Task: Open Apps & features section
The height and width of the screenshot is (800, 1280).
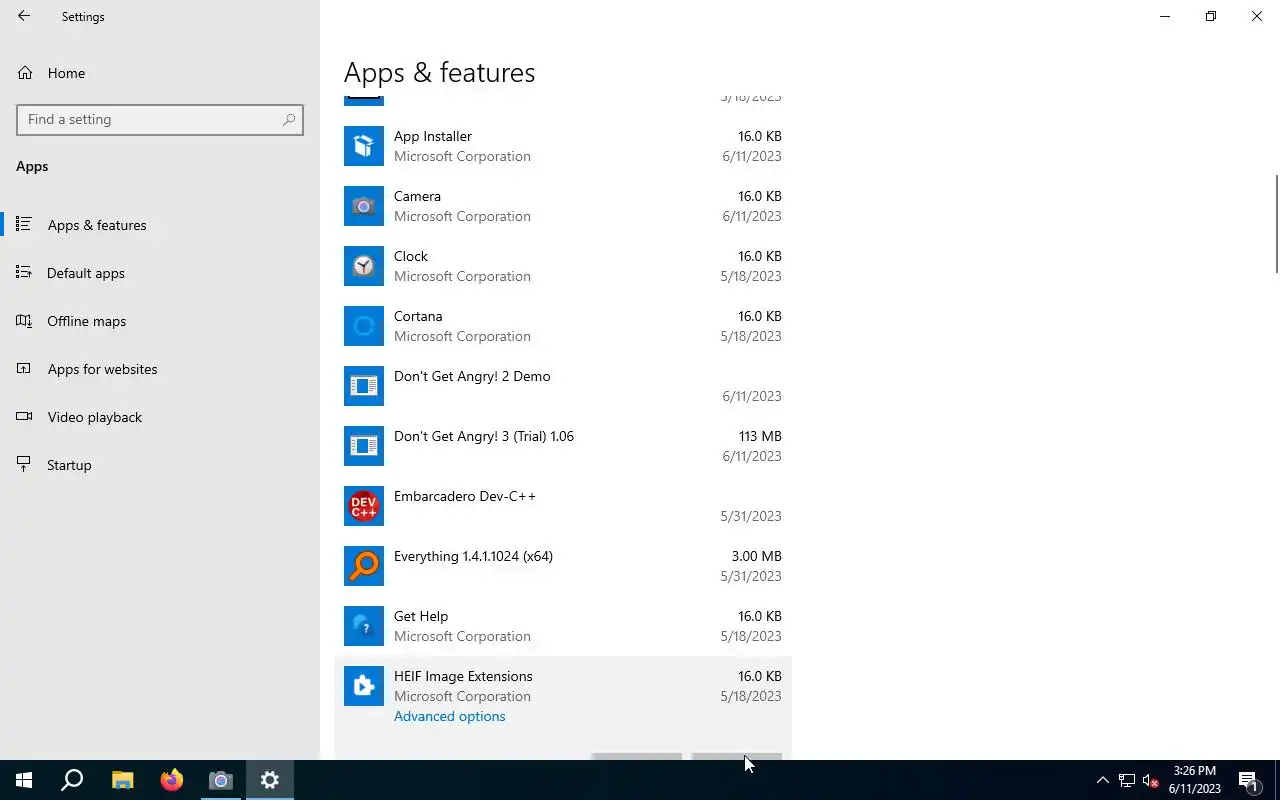Action: [x=160, y=225]
